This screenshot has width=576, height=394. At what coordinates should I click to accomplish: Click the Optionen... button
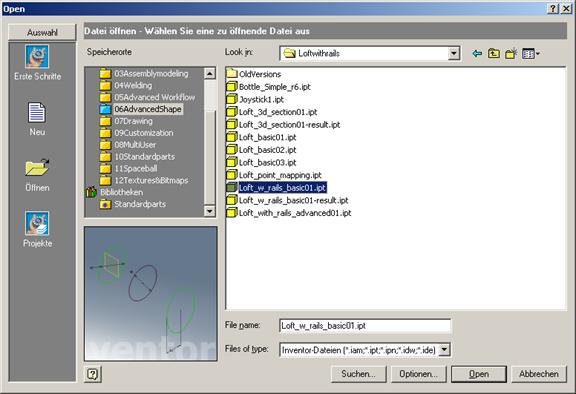[x=418, y=374]
